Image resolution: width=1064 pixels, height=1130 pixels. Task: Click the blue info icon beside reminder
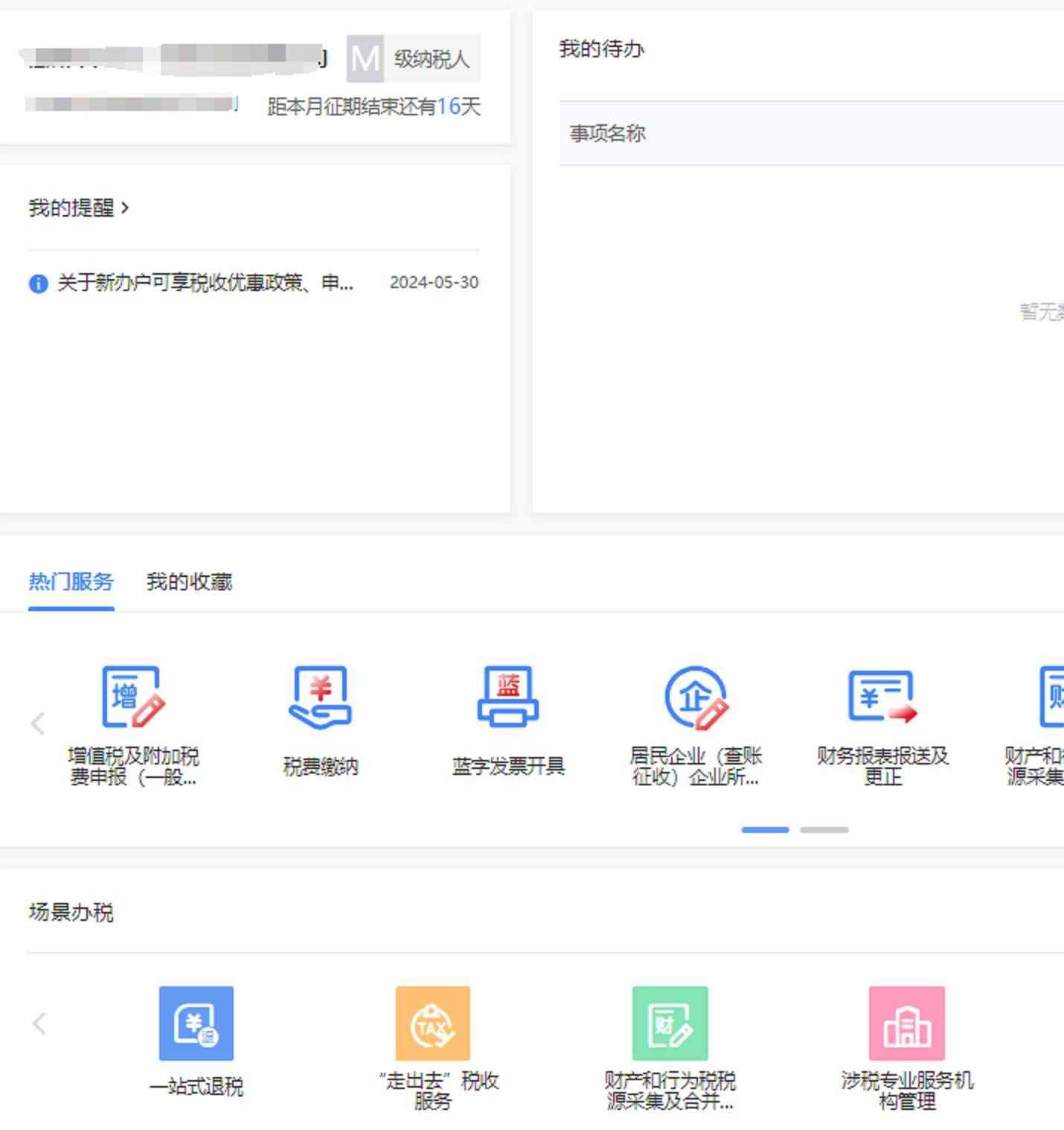tap(38, 284)
